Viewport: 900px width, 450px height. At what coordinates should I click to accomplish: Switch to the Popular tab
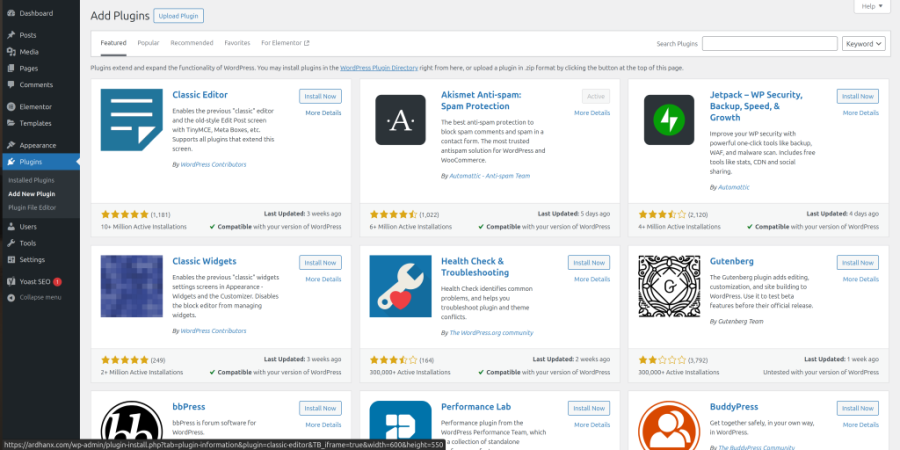coord(148,43)
